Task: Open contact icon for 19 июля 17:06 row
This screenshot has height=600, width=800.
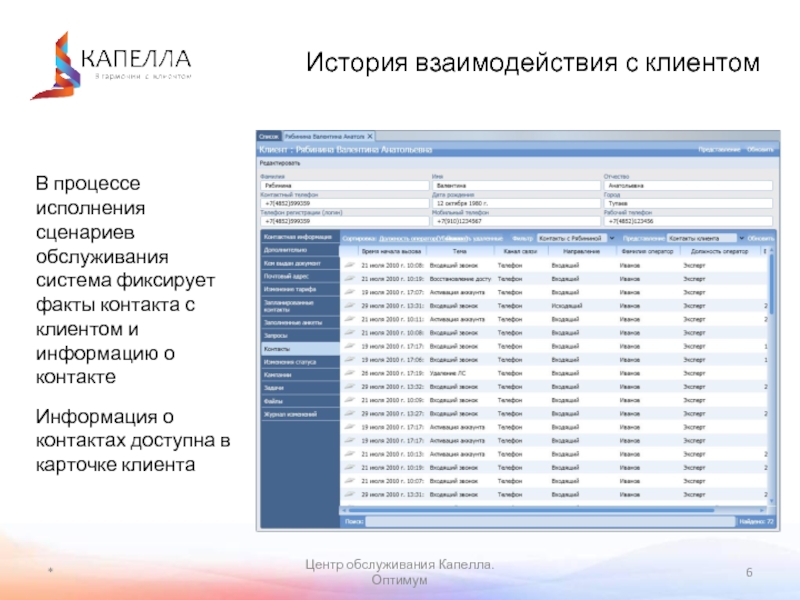Action: 349,359
